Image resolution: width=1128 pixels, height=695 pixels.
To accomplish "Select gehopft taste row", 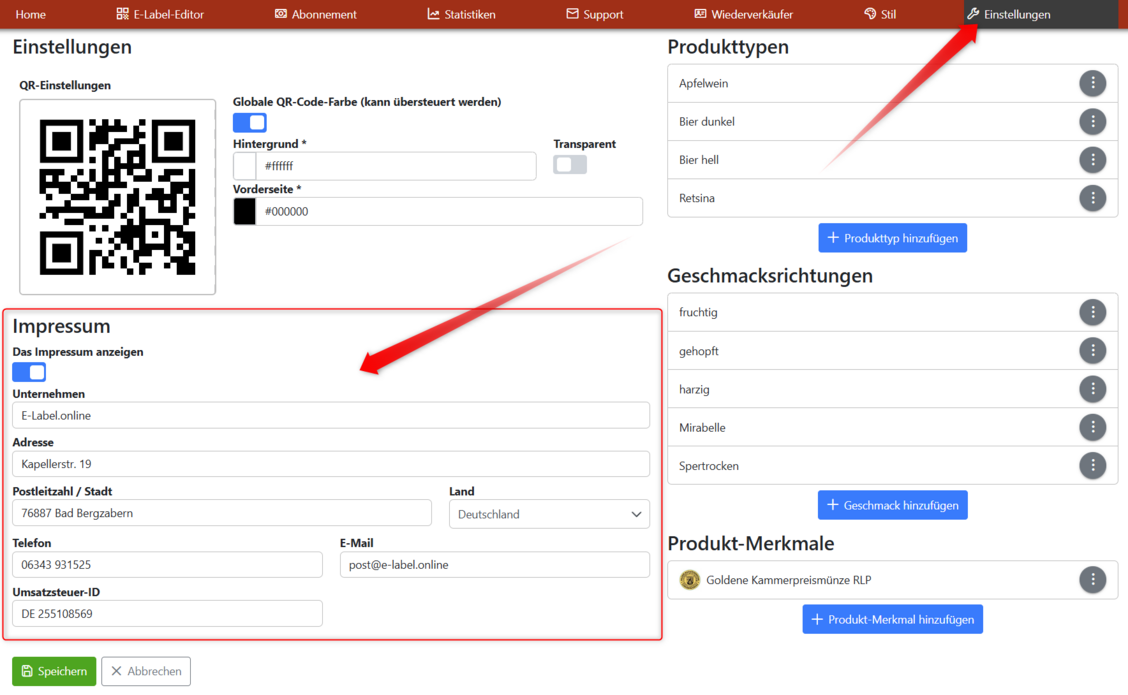I will click(892, 350).
